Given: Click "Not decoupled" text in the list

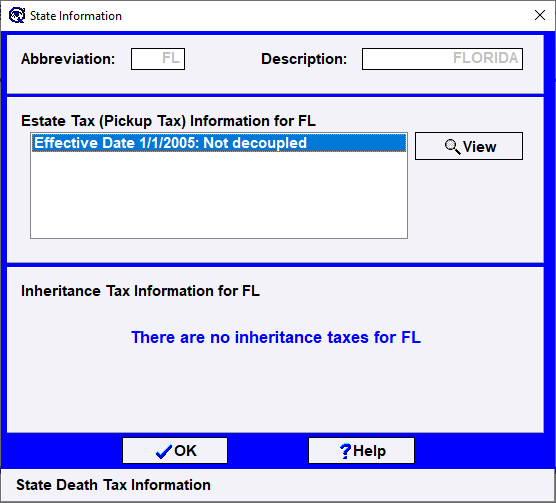Looking at the screenshot, I should click(255, 143).
